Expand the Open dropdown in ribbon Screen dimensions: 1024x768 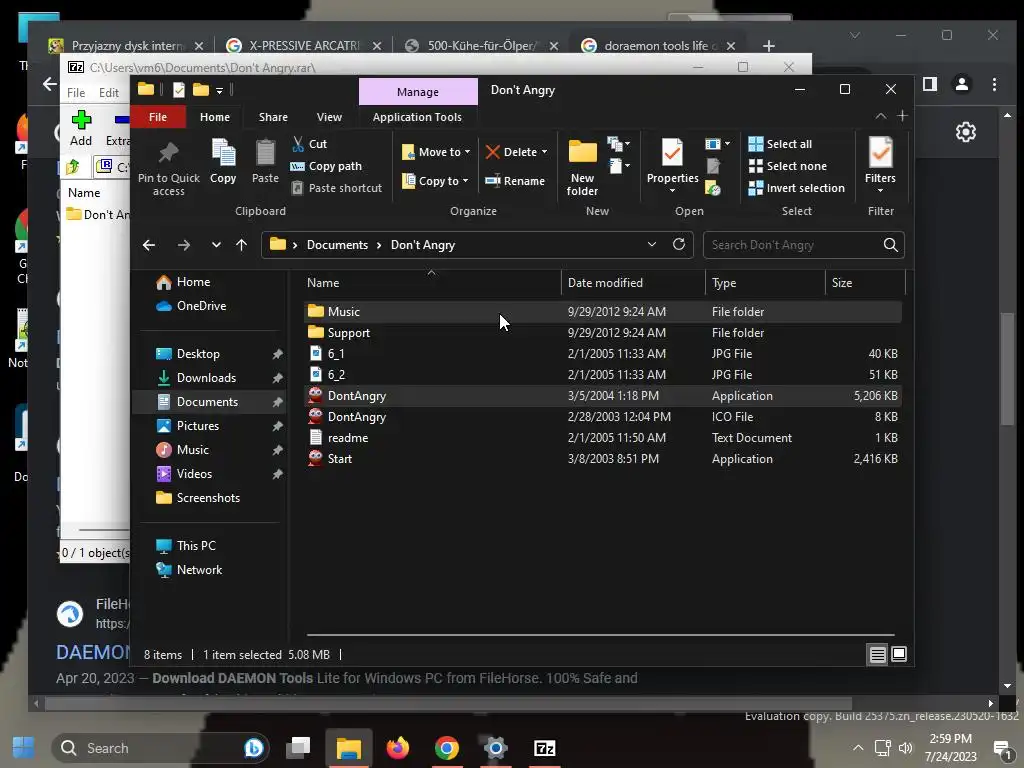click(718, 144)
